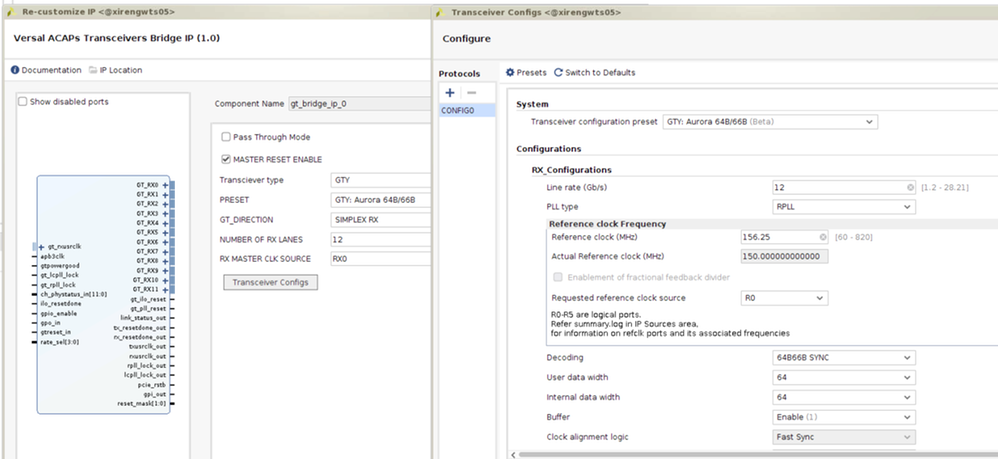
Task: Uncheck MASTER RESET ENABLE checkbox
Action: point(225,160)
